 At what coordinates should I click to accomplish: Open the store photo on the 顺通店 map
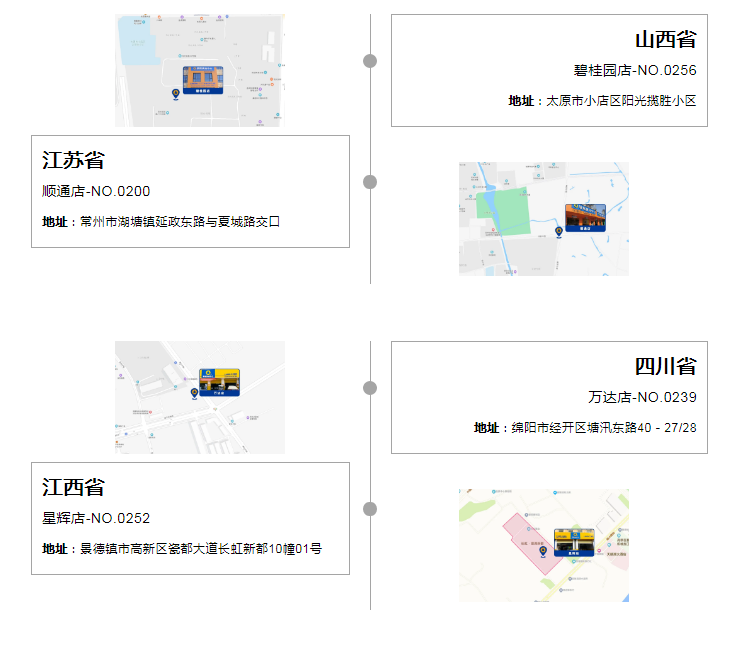[x=585, y=216]
